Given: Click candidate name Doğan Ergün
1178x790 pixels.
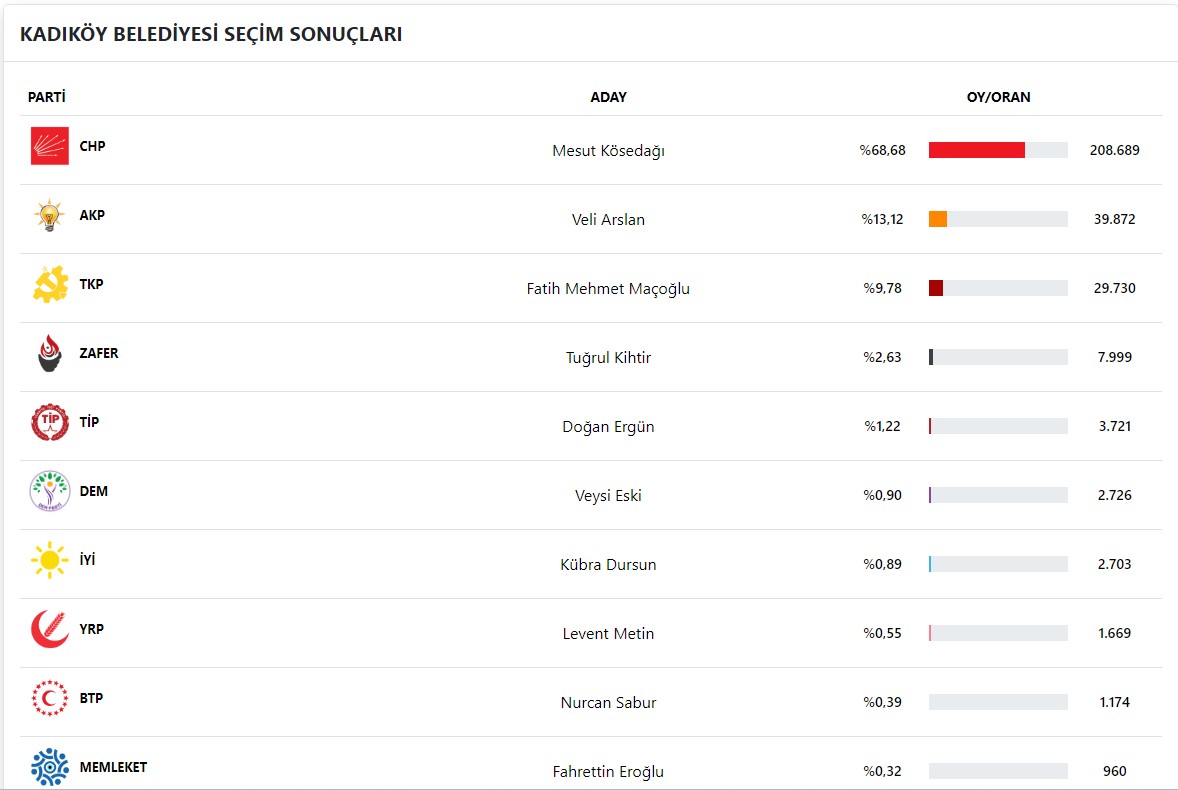Looking at the screenshot, I should [609, 427].
